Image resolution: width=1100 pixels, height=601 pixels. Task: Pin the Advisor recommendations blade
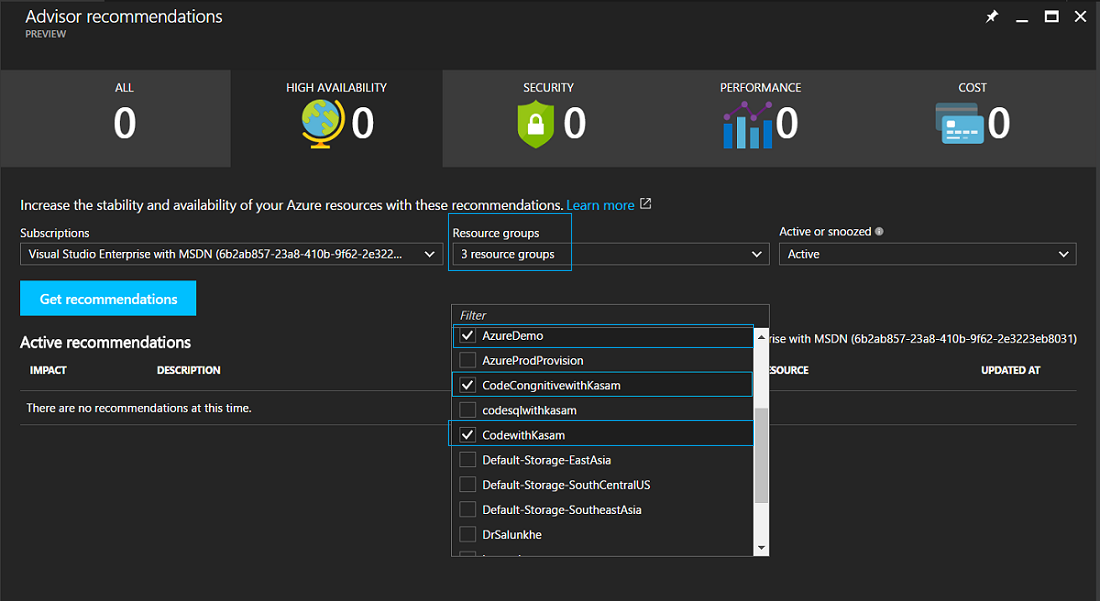992,17
